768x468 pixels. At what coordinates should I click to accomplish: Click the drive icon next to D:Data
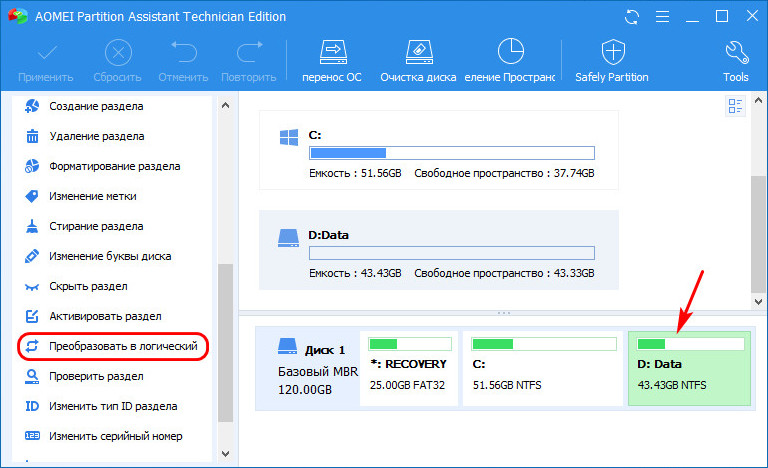click(x=288, y=238)
